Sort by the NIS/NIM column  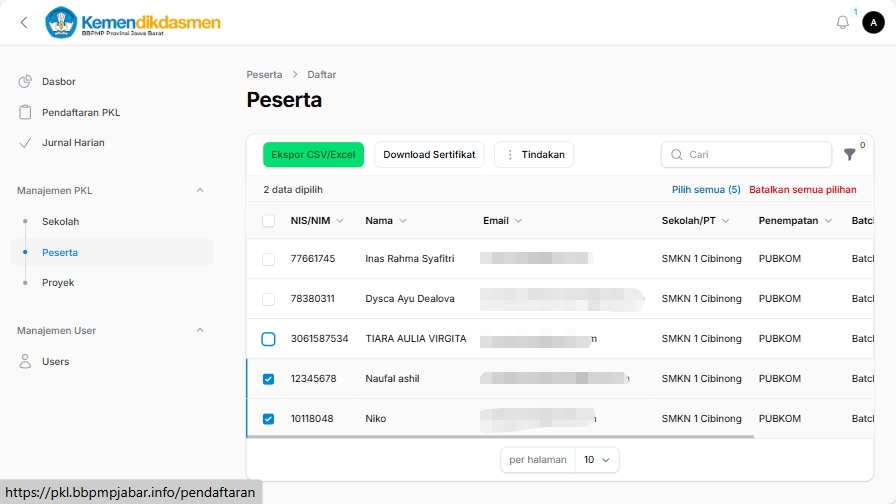pyautogui.click(x=317, y=221)
